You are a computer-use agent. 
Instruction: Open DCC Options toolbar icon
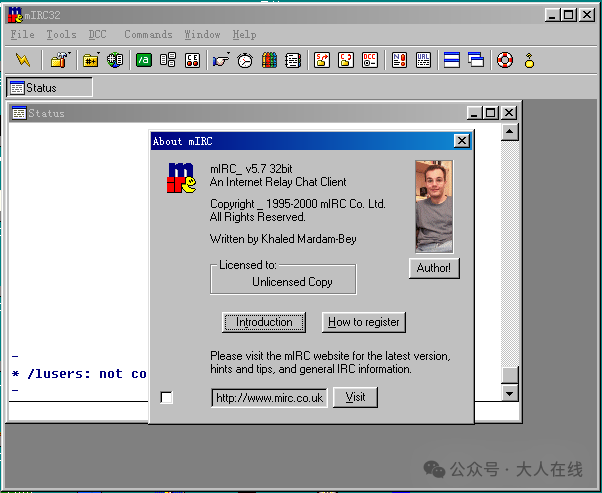(370, 60)
